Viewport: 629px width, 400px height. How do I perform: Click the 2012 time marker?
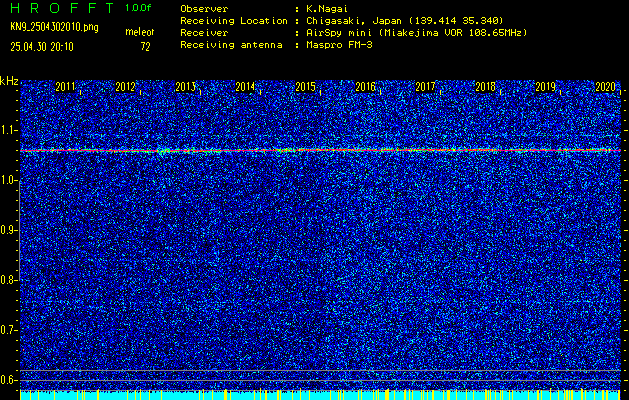point(125,87)
